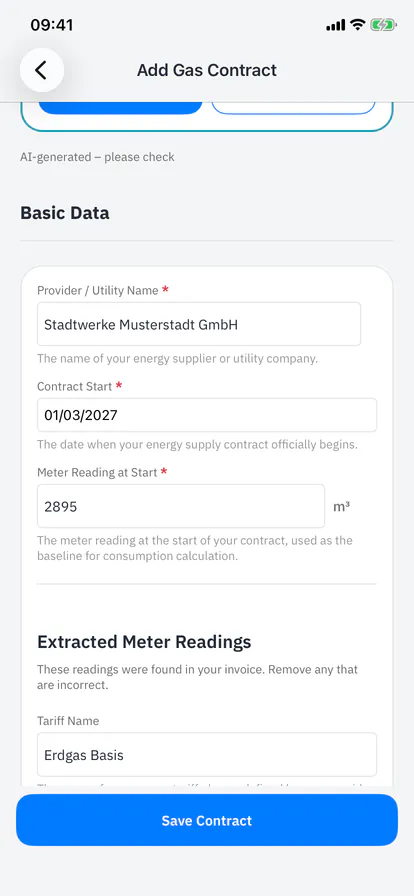Tap the Meter Reading at Start label
Viewport: 414px width, 896px height.
point(98,472)
